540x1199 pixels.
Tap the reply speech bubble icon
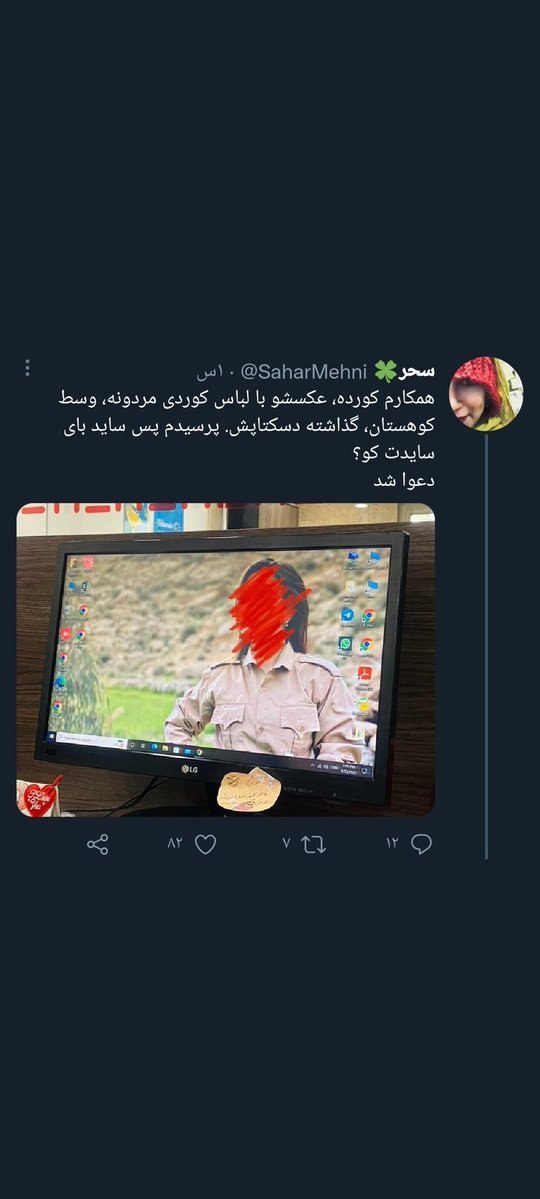pyautogui.click(x=421, y=843)
